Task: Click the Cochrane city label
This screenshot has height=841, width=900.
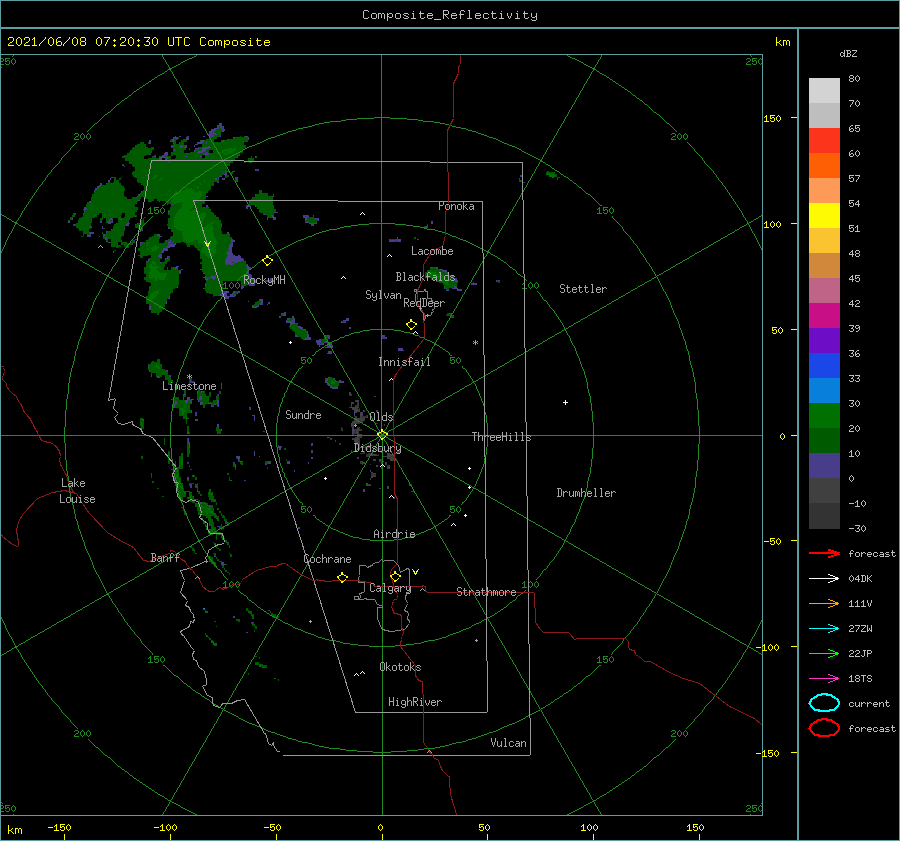Action: (327, 559)
